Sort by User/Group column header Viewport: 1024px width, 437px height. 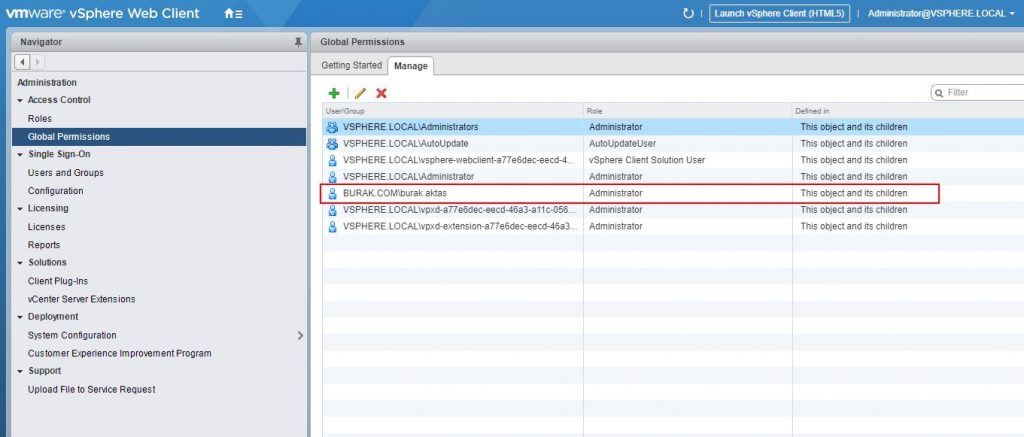[453, 111]
